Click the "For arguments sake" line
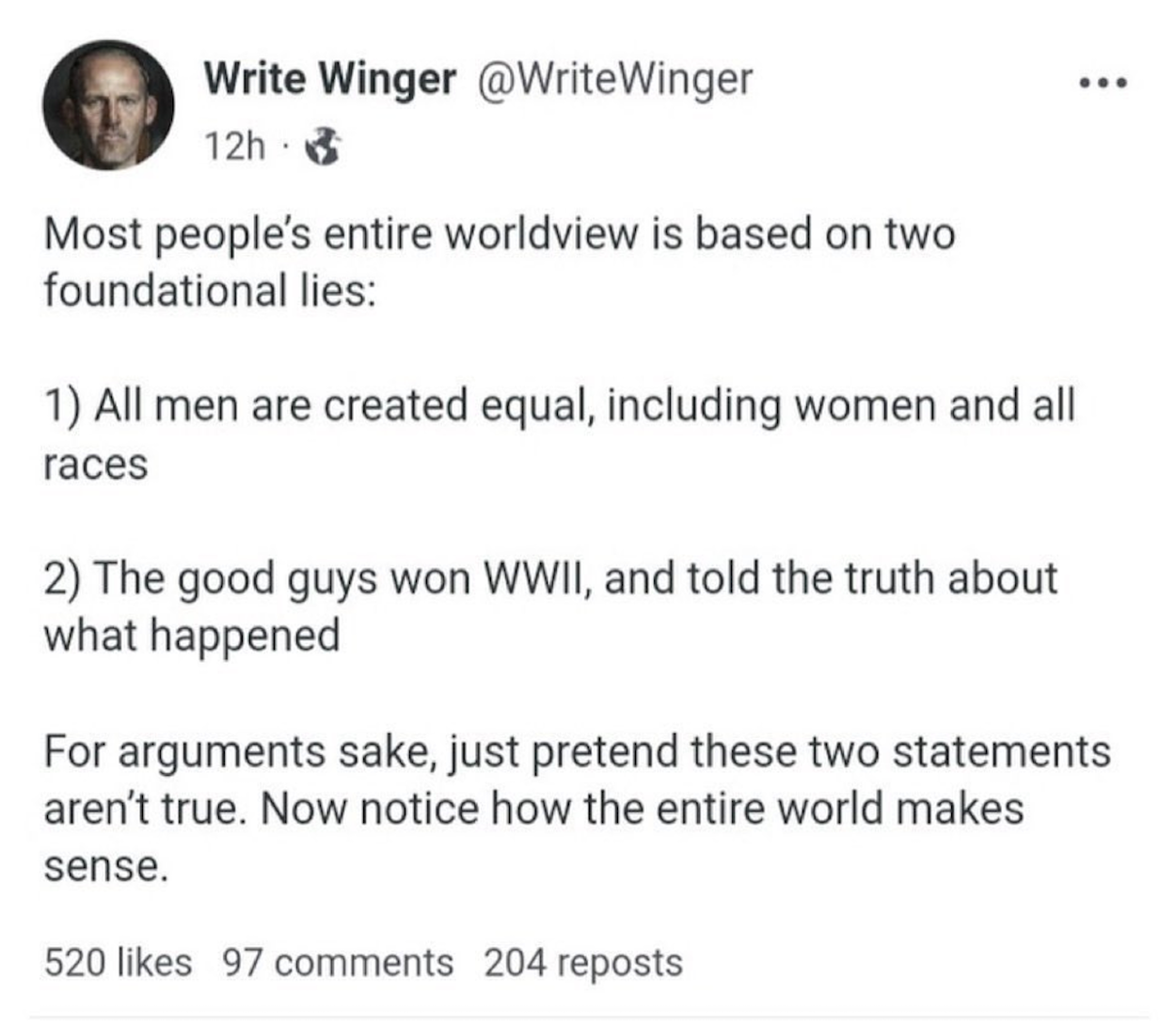Screen dimensions: 1176x1025 point(577,750)
